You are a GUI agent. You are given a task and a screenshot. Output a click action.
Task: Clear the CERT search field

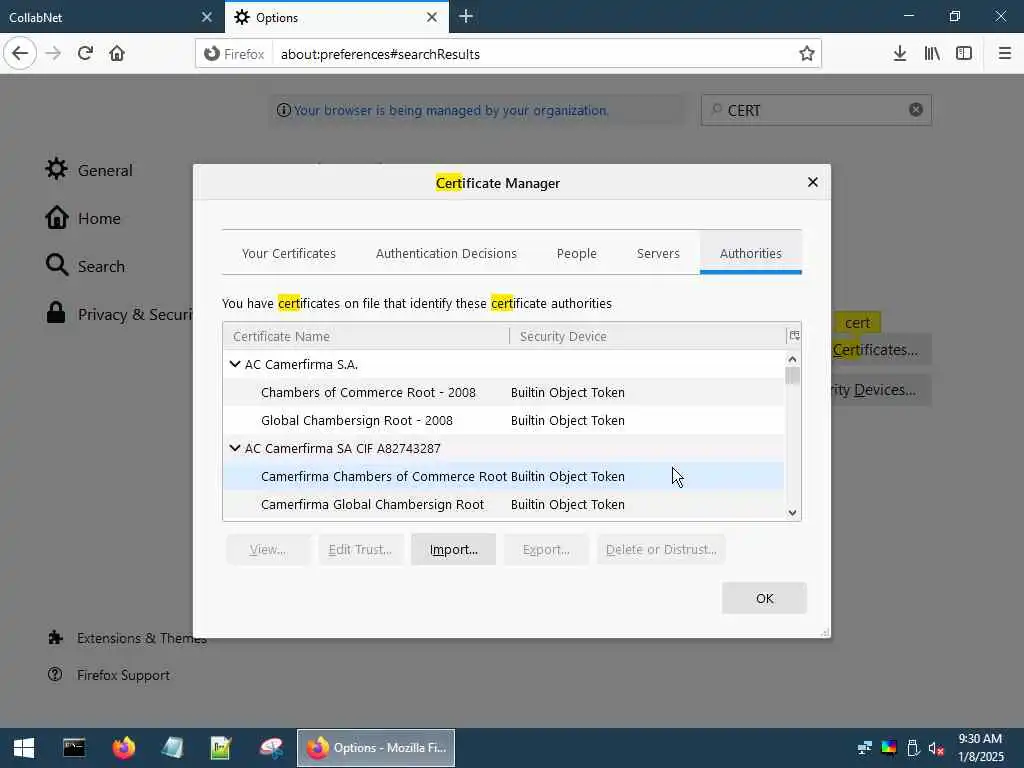tap(916, 110)
